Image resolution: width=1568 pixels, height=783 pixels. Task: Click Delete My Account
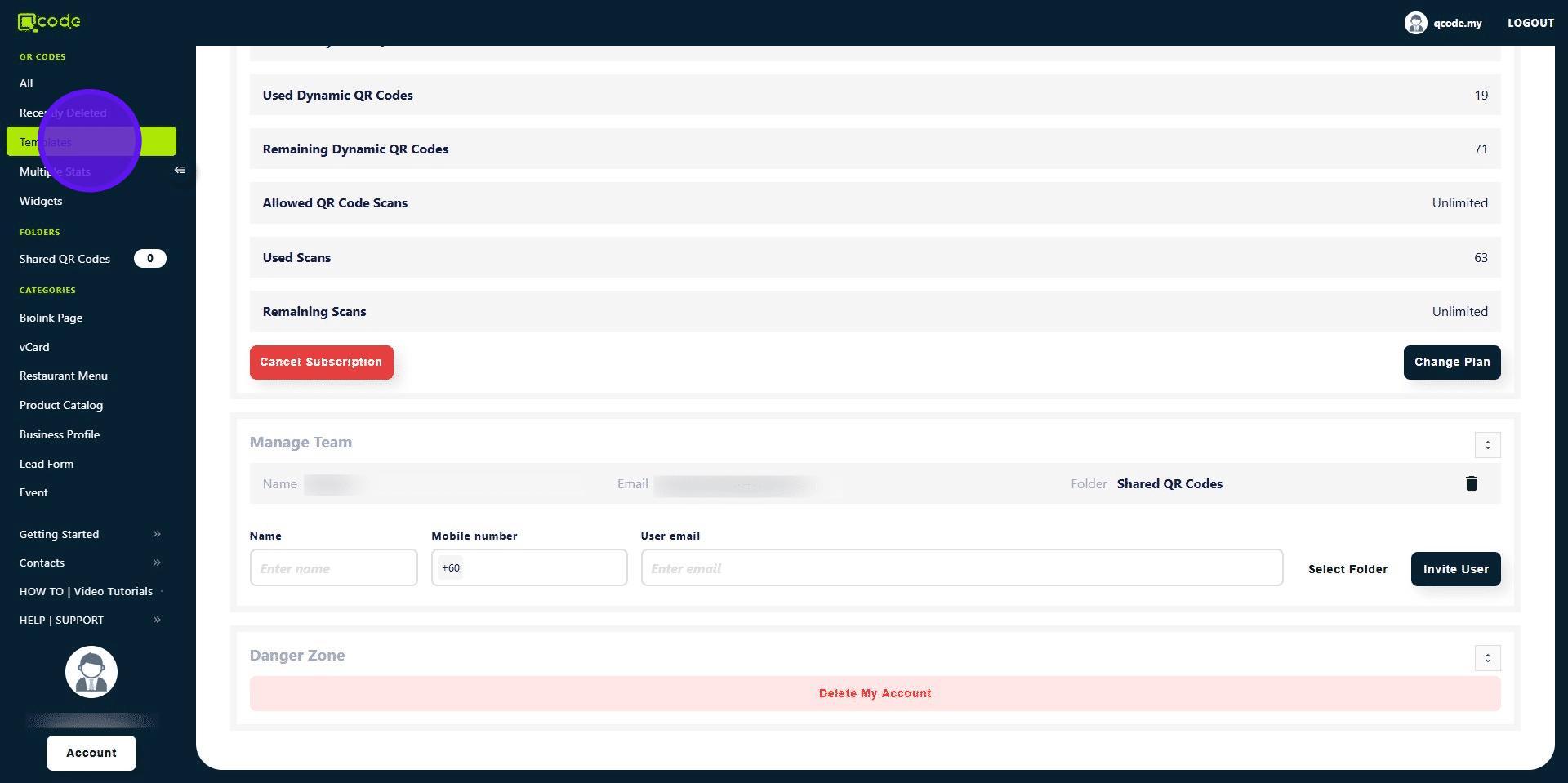click(875, 693)
